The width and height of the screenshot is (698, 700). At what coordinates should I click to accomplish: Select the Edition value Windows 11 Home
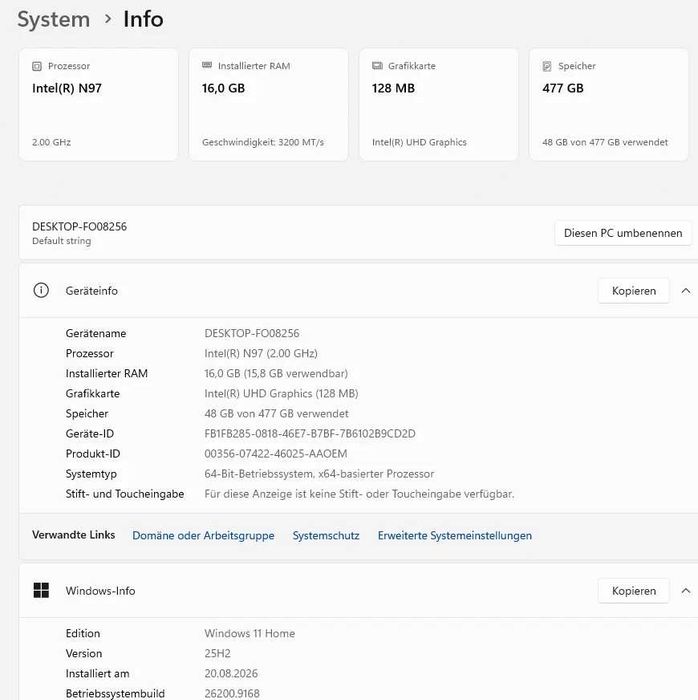[x=249, y=633]
